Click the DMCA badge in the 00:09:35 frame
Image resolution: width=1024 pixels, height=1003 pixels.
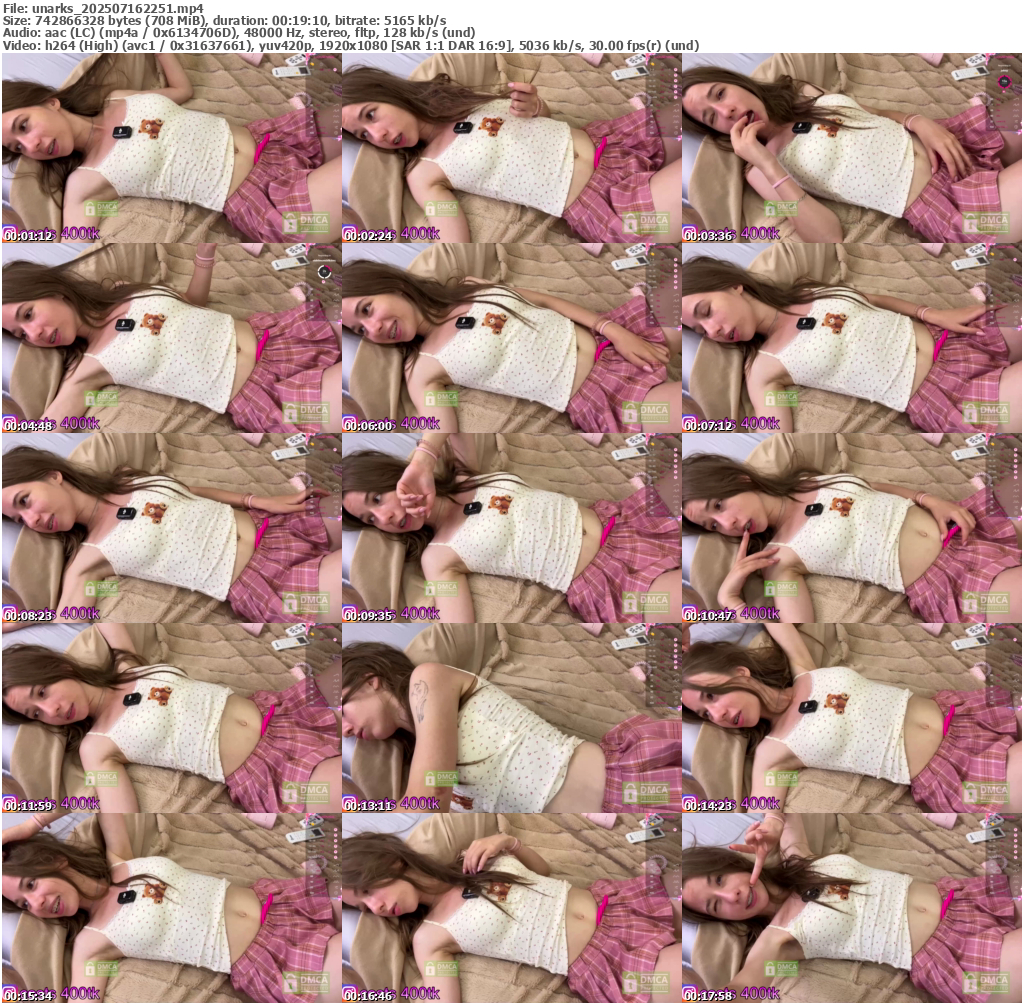tap(646, 602)
